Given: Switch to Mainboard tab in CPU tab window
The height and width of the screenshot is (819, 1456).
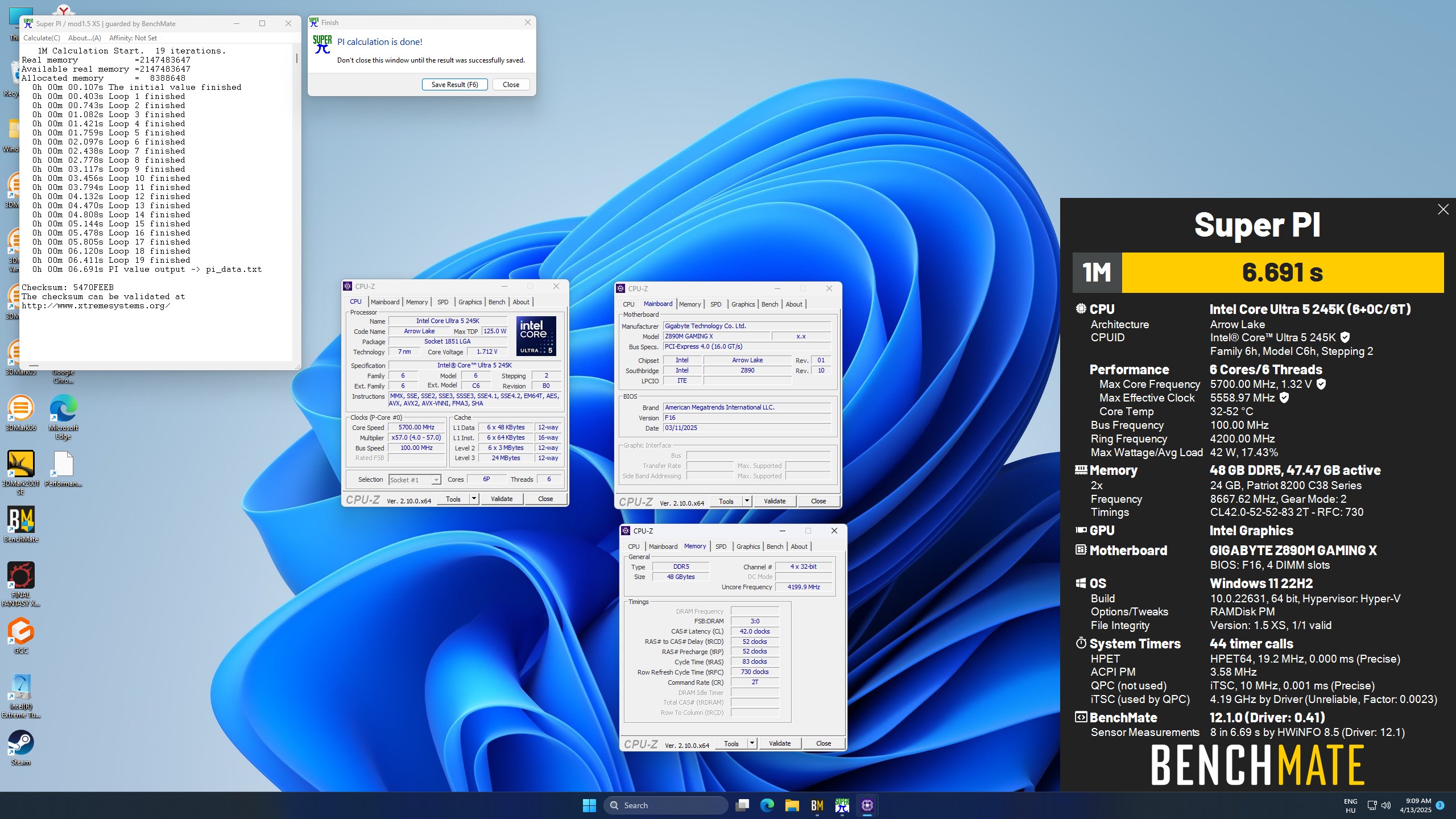Looking at the screenshot, I should pyautogui.click(x=385, y=302).
